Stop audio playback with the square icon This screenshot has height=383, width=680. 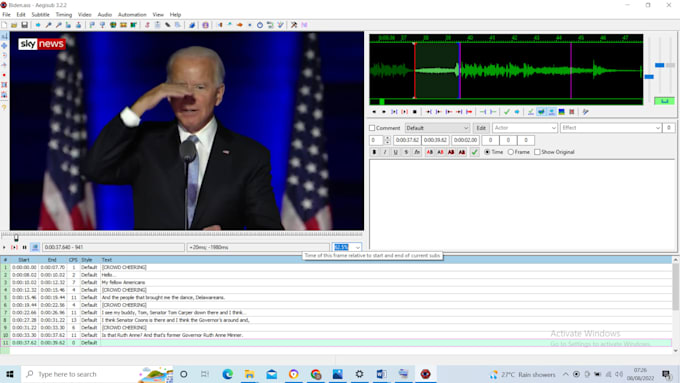(x=415, y=112)
